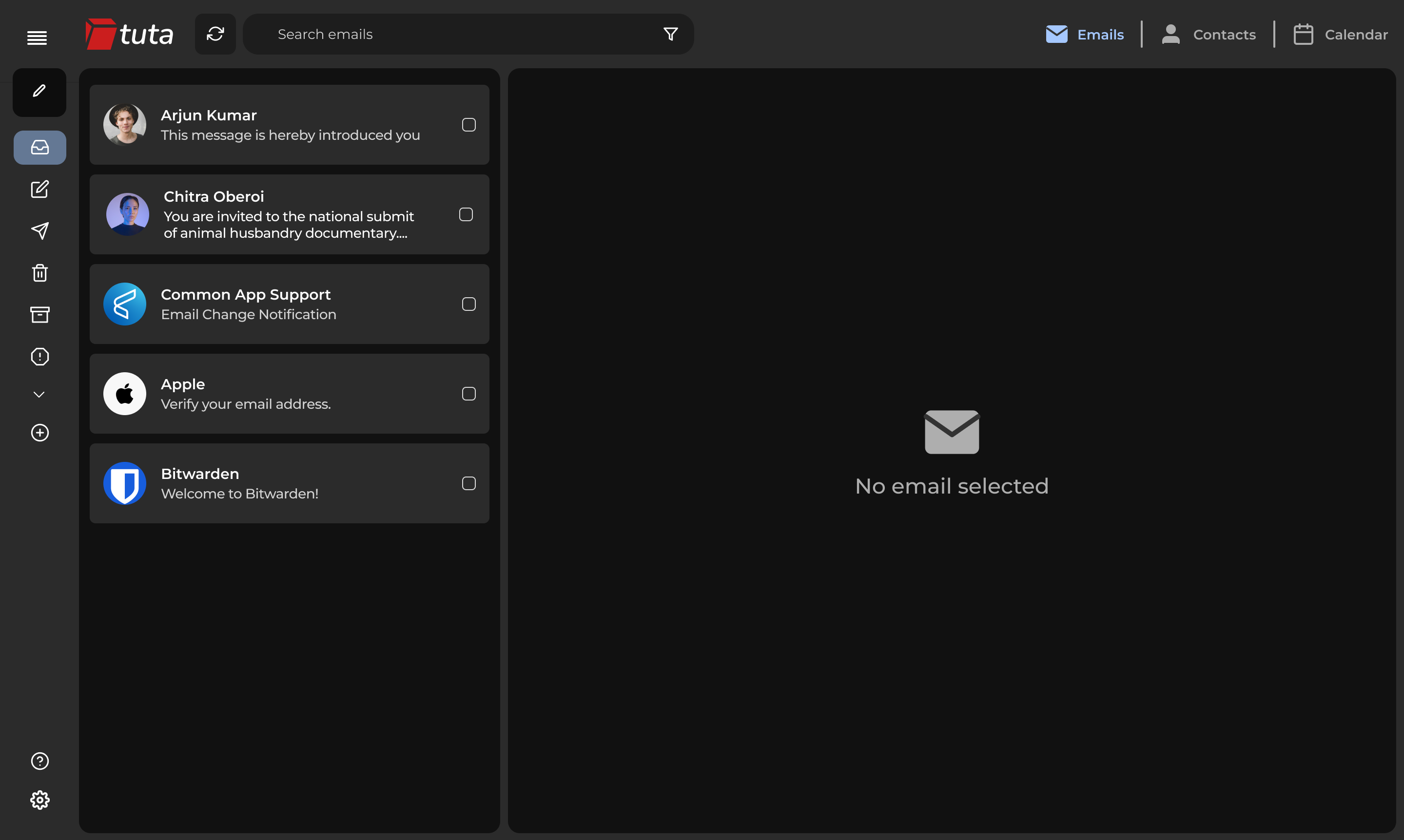Open help with the question mark
Screen dimensions: 1404x840
pyautogui.click(x=39, y=761)
